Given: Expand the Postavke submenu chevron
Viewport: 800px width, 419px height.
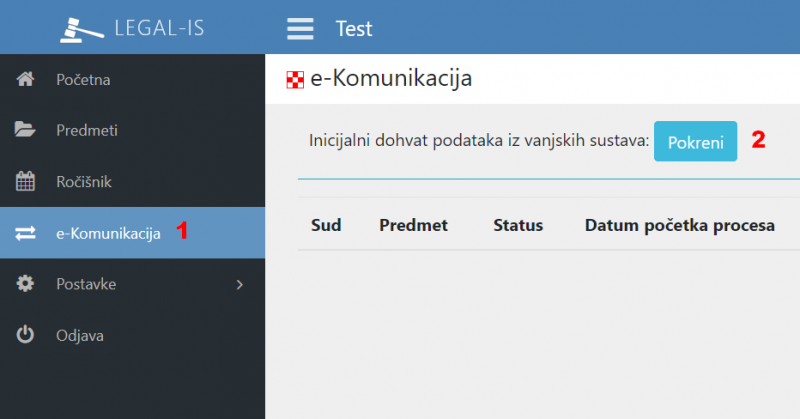Looking at the screenshot, I should point(239,285).
